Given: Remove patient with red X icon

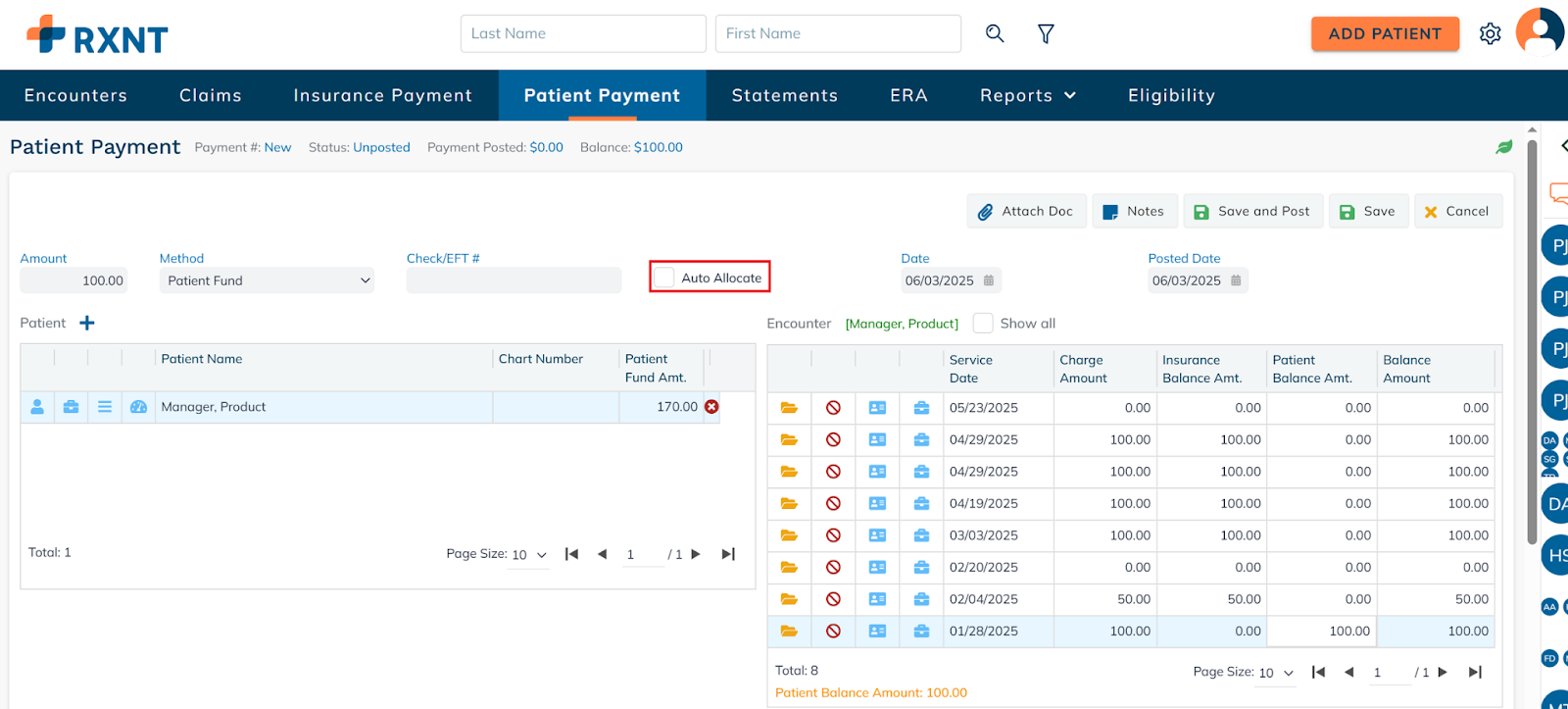Looking at the screenshot, I should [x=711, y=407].
